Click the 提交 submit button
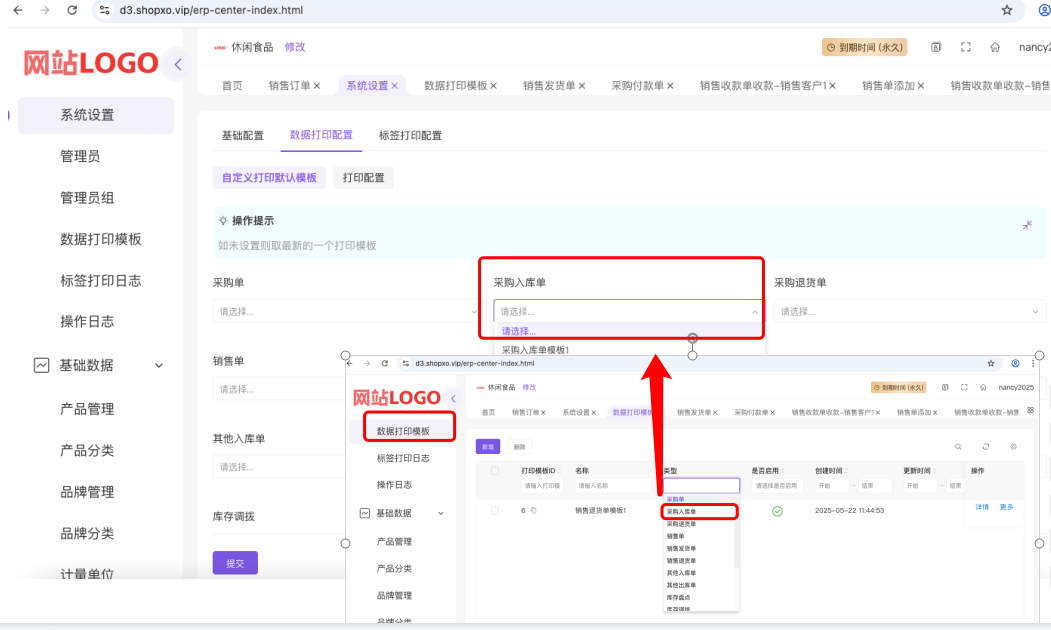This screenshot has height=630, width=1051. [235, 563]
